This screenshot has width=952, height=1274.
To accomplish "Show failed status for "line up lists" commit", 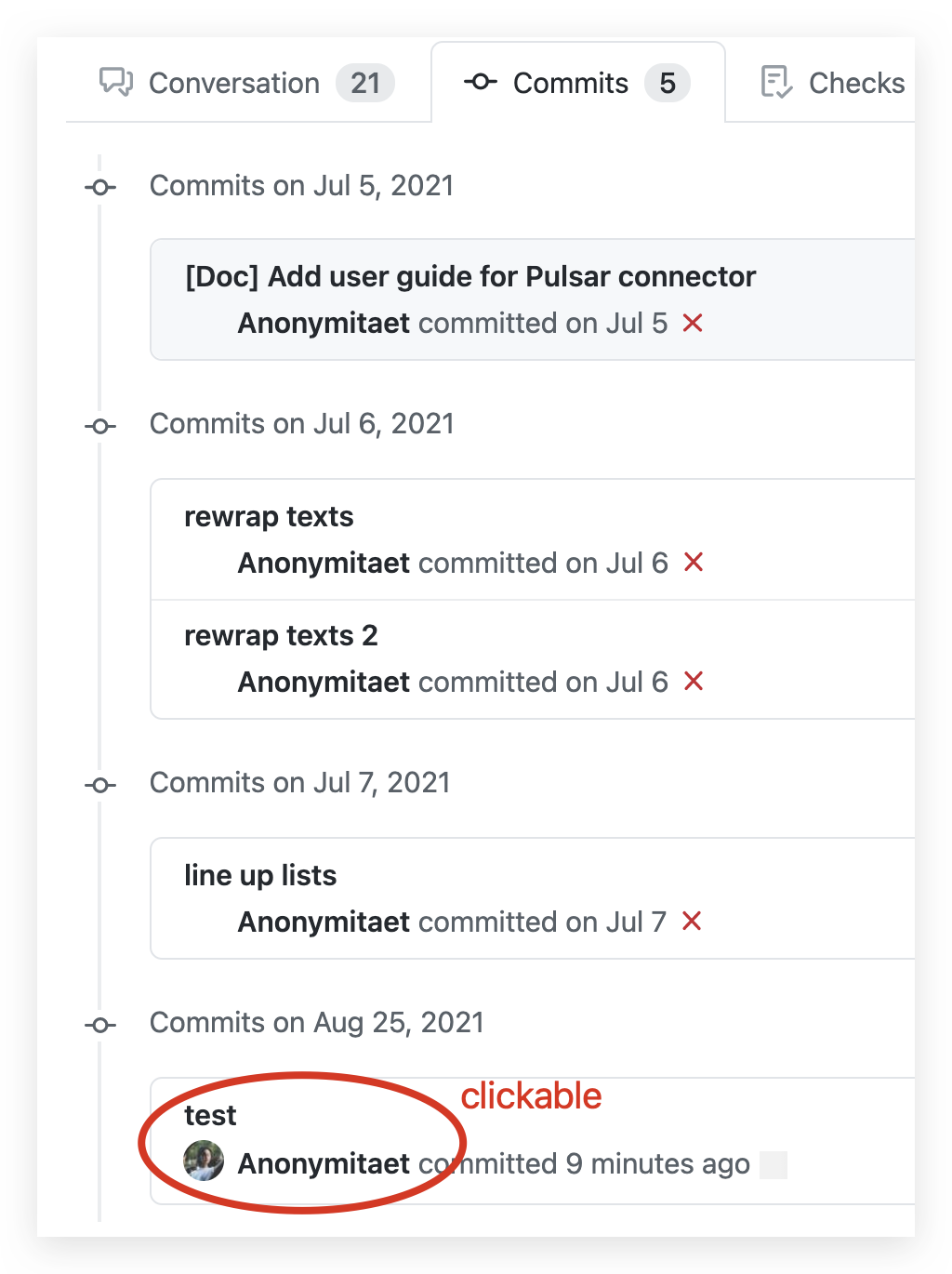I will (x=692, y=922).
